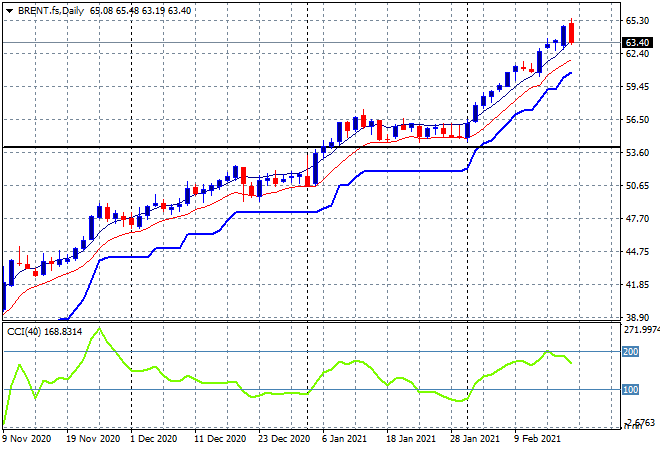Viewport: 660px width, 450px height.
Task: Select the 18 Jan 2021 date label
Action: (411, 439)
